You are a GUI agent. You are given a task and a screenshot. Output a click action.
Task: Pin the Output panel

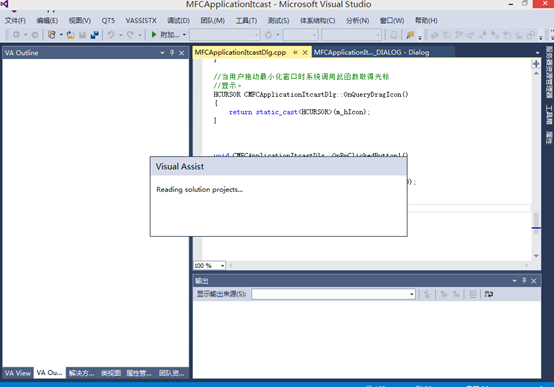tap(524, 281)
